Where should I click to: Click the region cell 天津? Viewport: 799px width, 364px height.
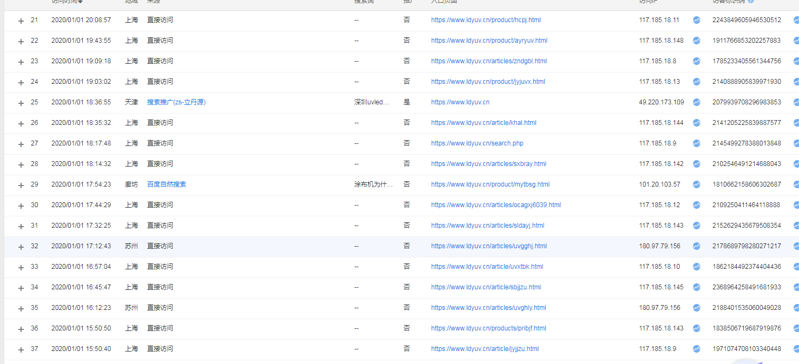(131, 102)
